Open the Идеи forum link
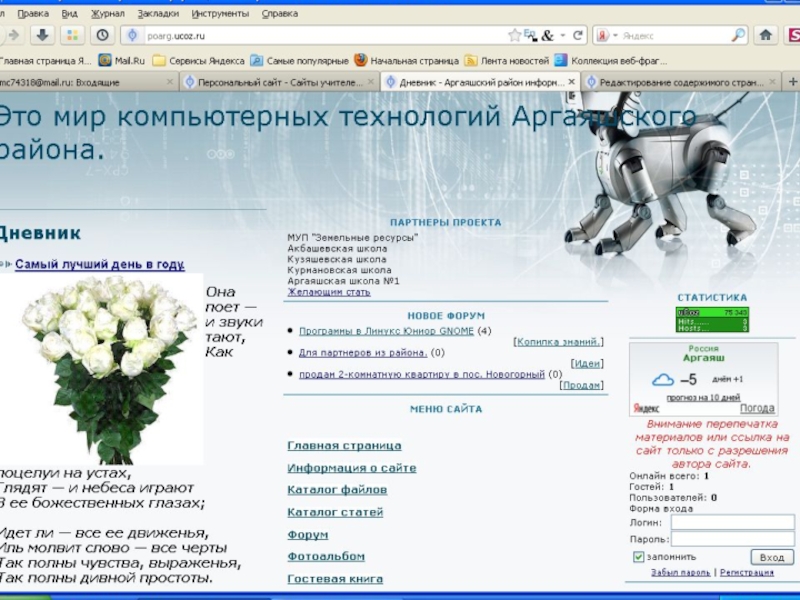The height and width of the screenshot is (600, 800). click(x=587, y=363)
